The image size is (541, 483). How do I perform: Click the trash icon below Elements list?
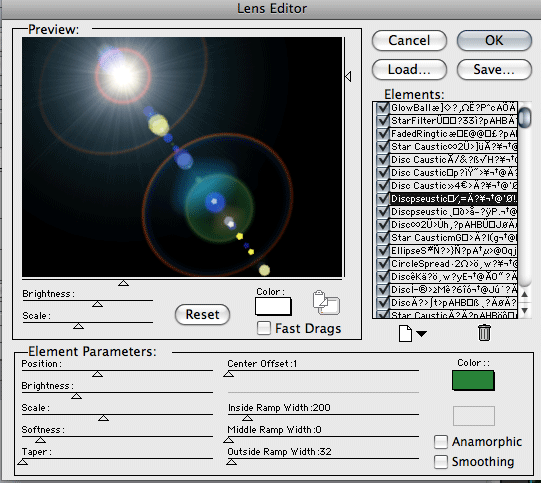[x=484, y=333]
